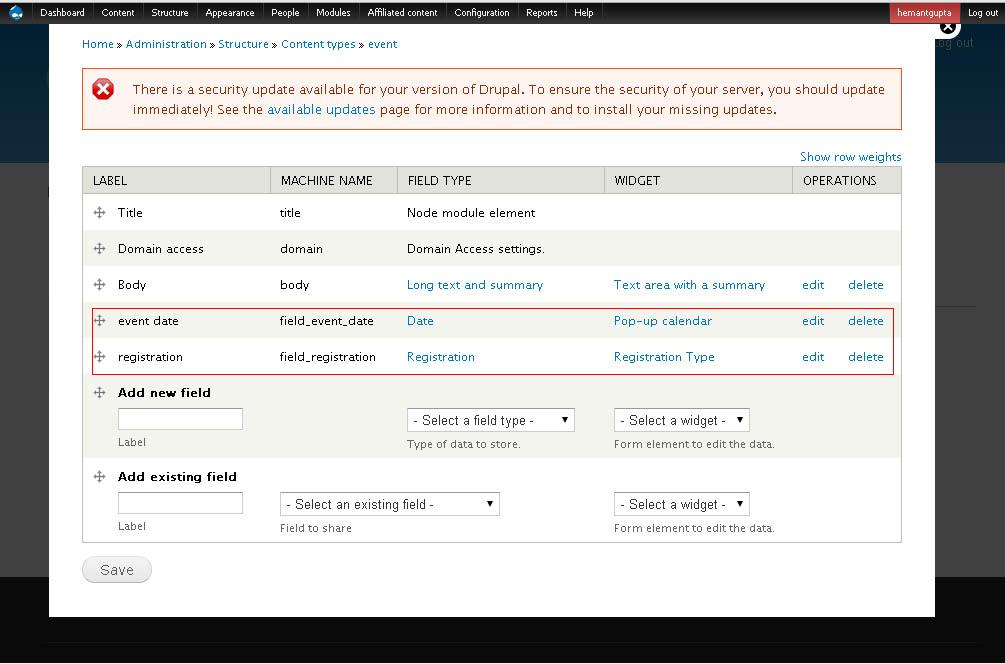This screenshot has width=1005, height=664.
Task: Open the Modules menu
Action: 333,12
